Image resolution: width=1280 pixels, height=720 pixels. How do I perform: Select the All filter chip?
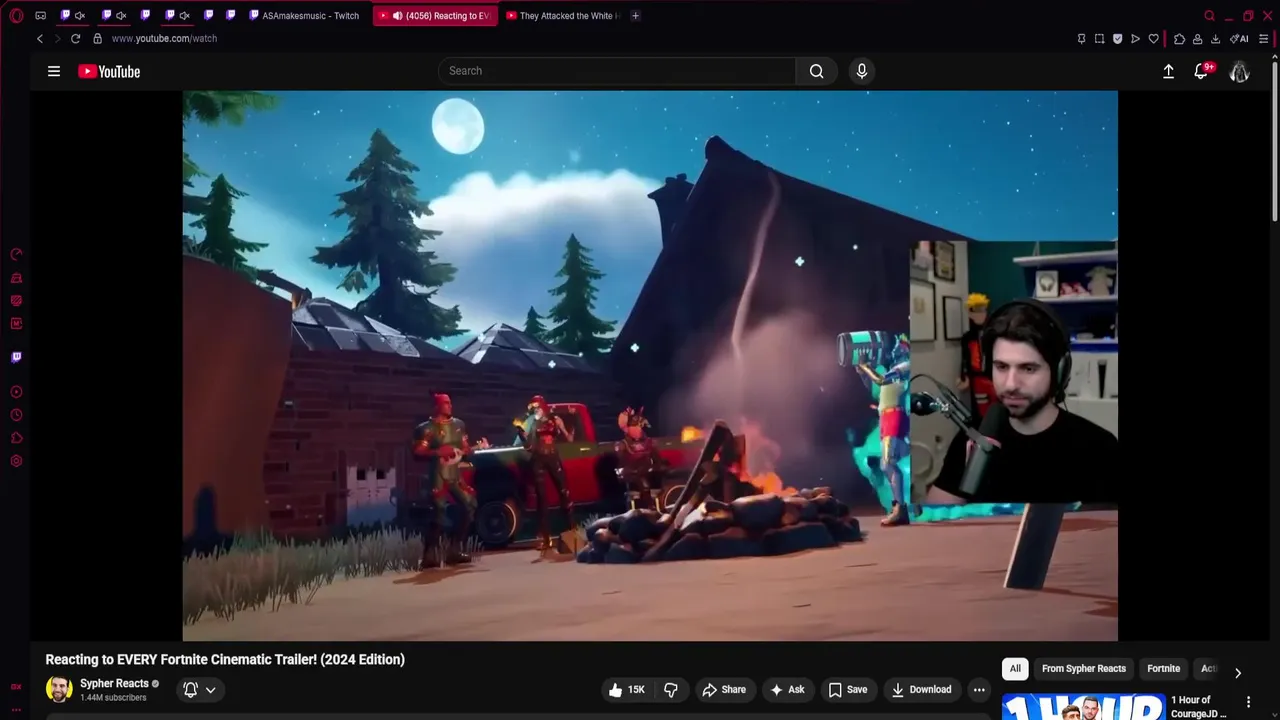[x=1015, y=668]
